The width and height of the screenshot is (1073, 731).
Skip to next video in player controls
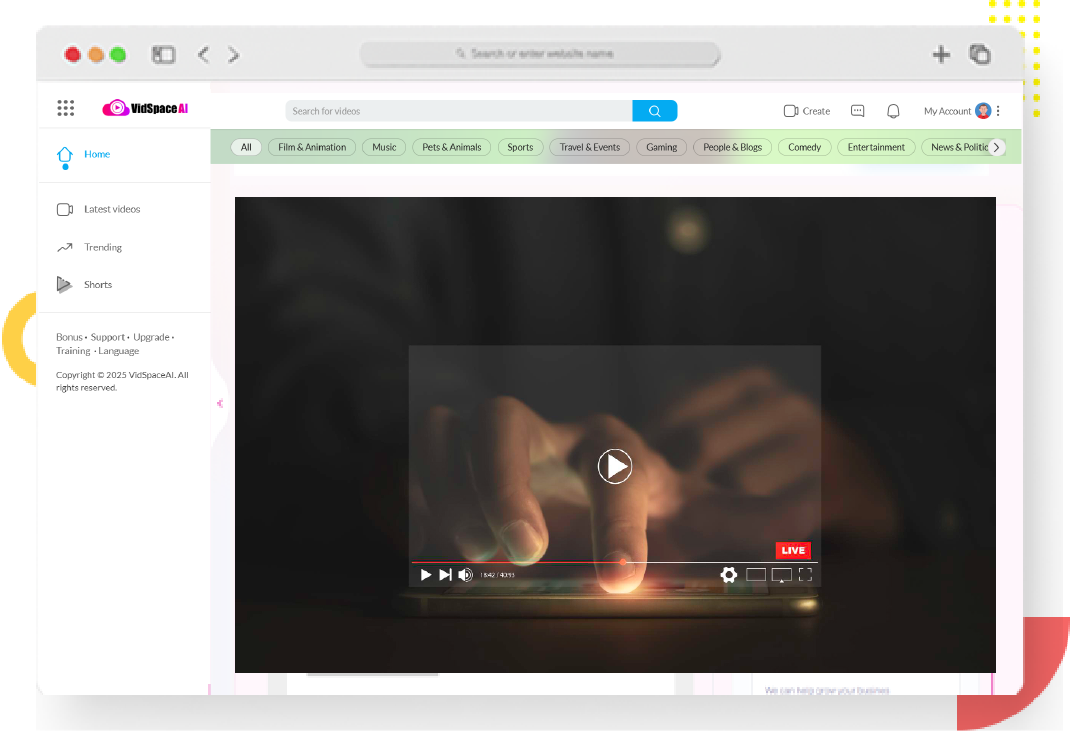click(x=445, y=575)
